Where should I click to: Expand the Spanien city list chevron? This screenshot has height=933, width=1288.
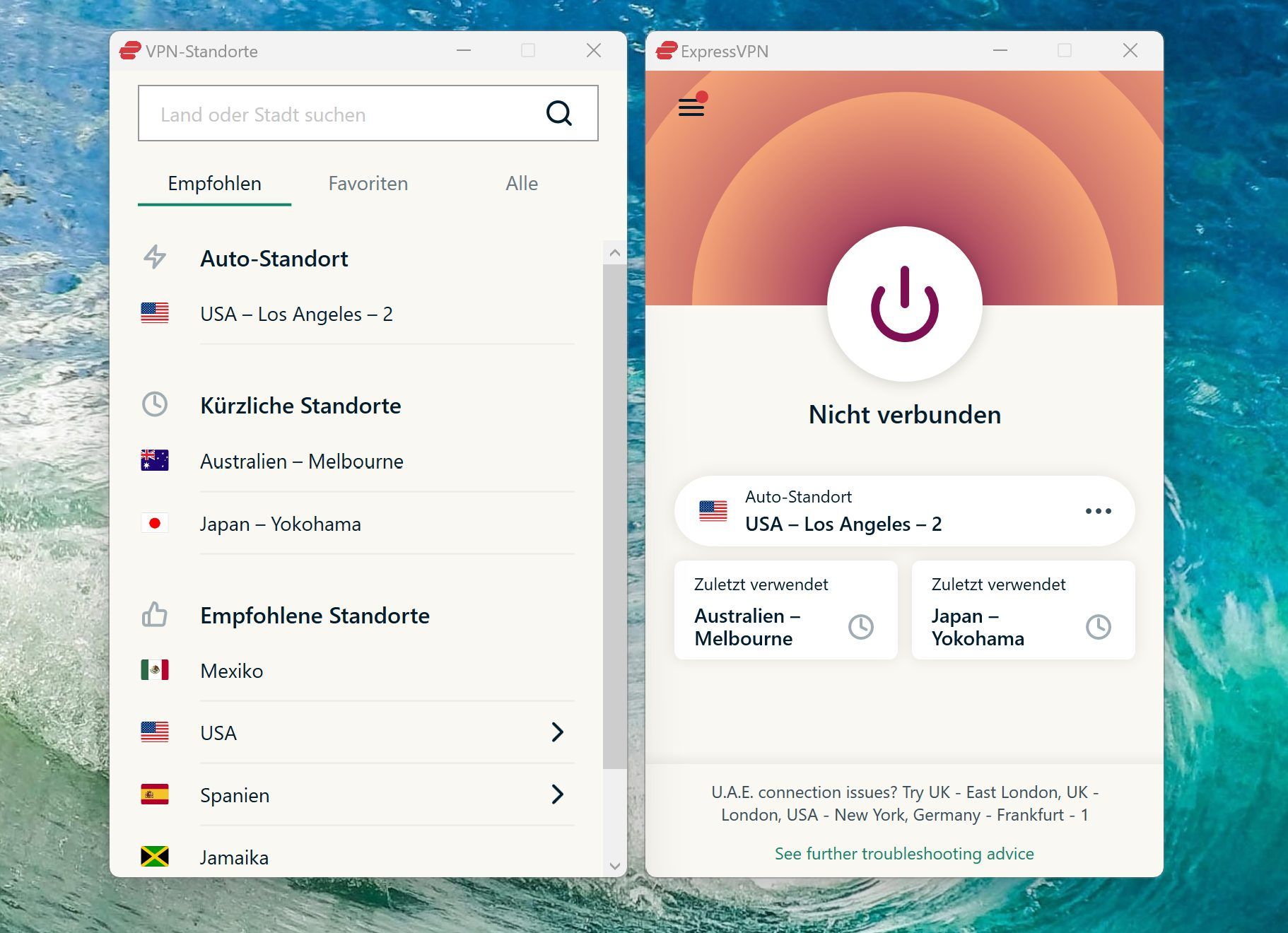coord(557,794)
